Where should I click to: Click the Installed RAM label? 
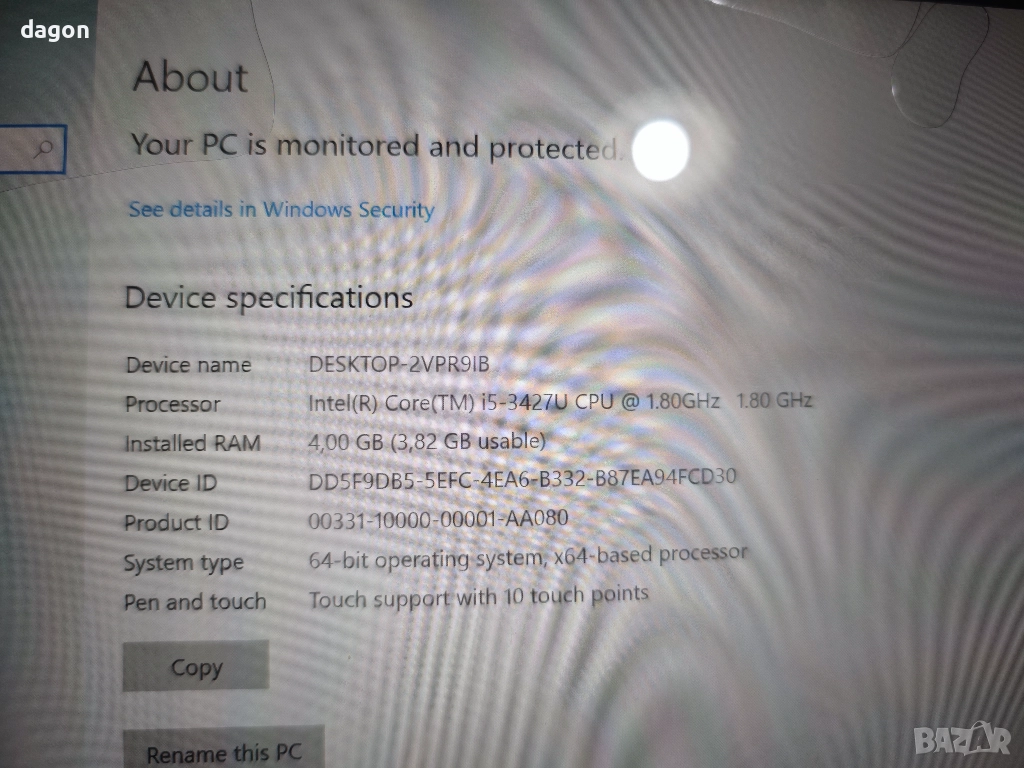(x=193, y=443)
